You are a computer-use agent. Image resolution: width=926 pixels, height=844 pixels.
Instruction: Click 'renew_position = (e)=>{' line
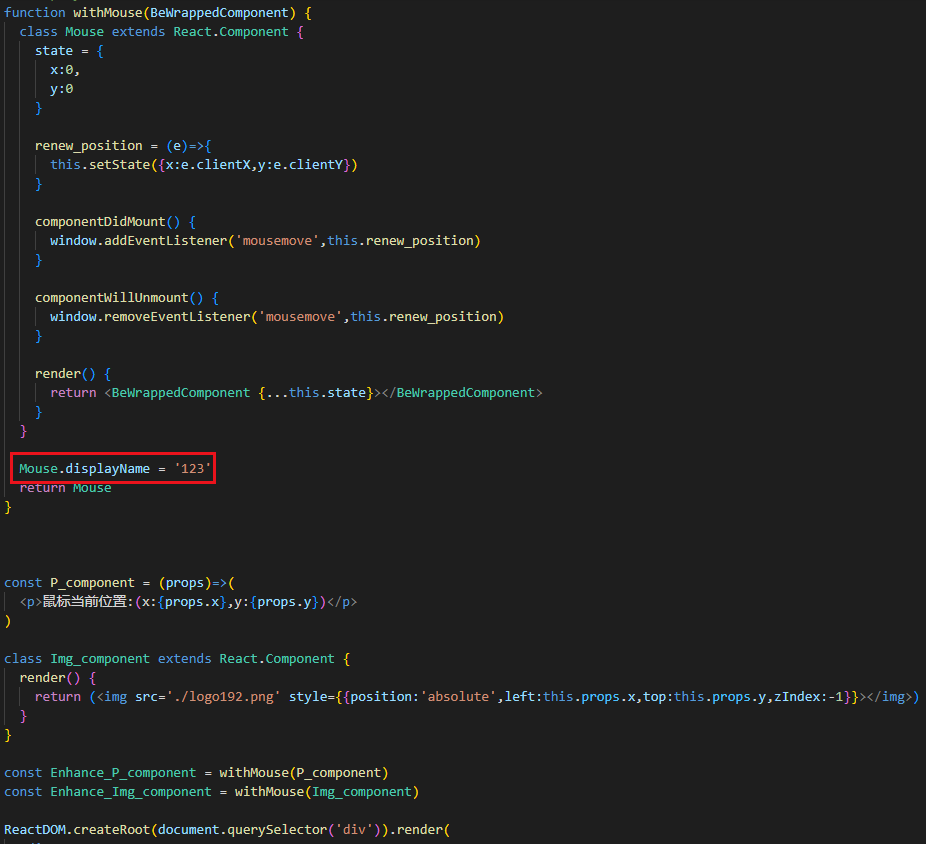tap(123, 146)
